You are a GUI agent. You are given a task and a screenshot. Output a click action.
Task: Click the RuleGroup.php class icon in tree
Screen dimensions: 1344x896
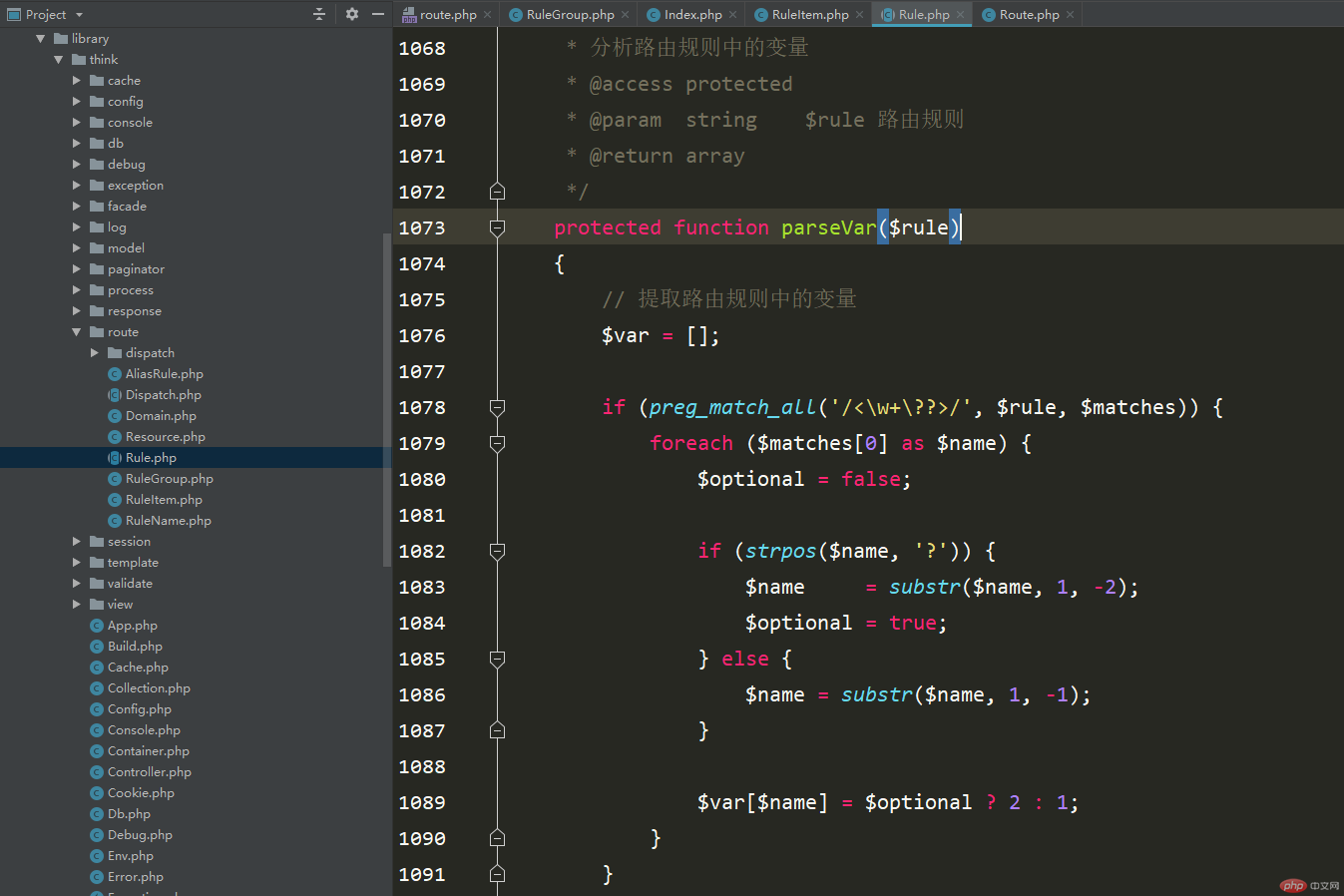[115, 479]
